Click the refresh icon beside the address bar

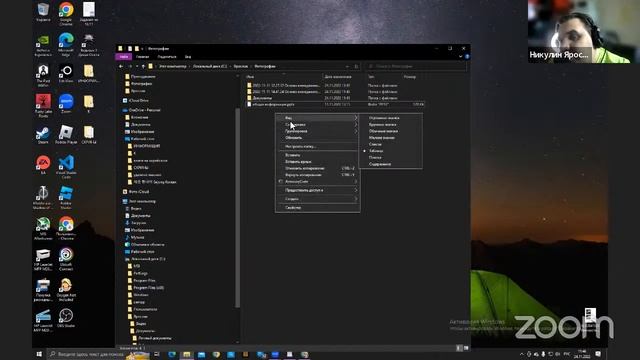356,66
